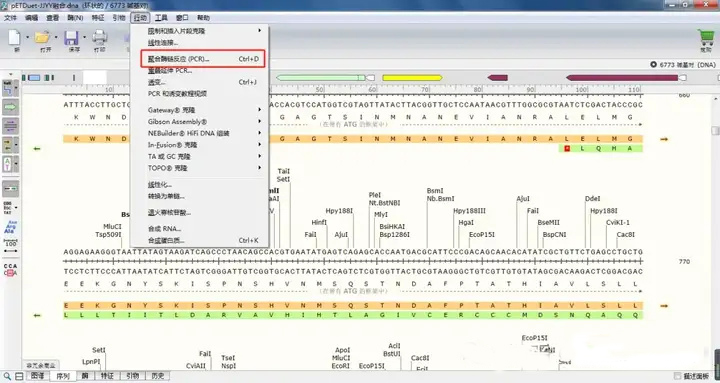Open the History tab at bottom
Screen dimensions: 720x383
[158, 376]
